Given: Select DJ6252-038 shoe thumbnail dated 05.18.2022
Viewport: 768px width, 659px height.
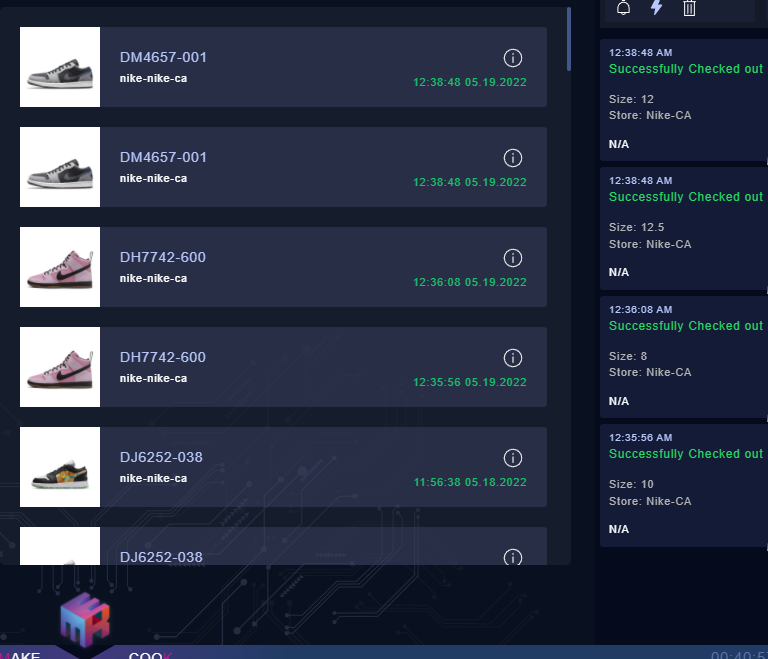Looking at the screenshot, I should pyautogui.click(x=60, y=467).
